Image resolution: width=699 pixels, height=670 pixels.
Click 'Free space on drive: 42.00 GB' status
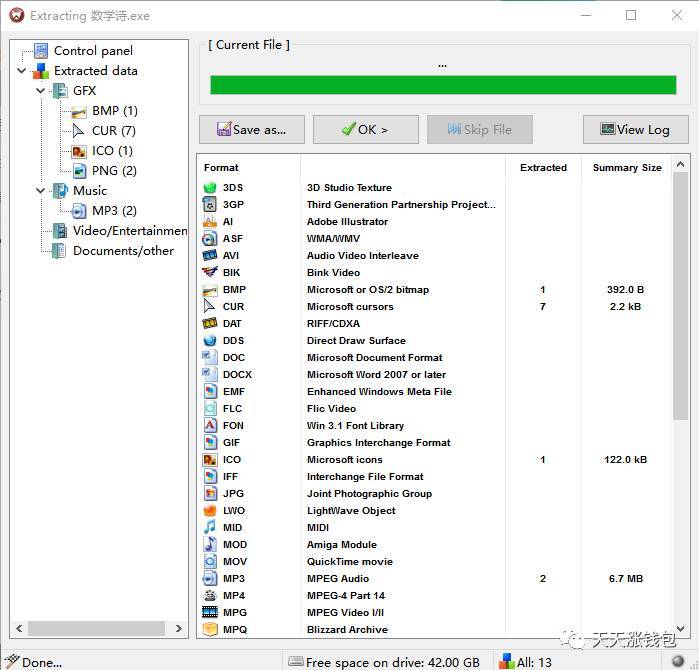coord(384,662)
